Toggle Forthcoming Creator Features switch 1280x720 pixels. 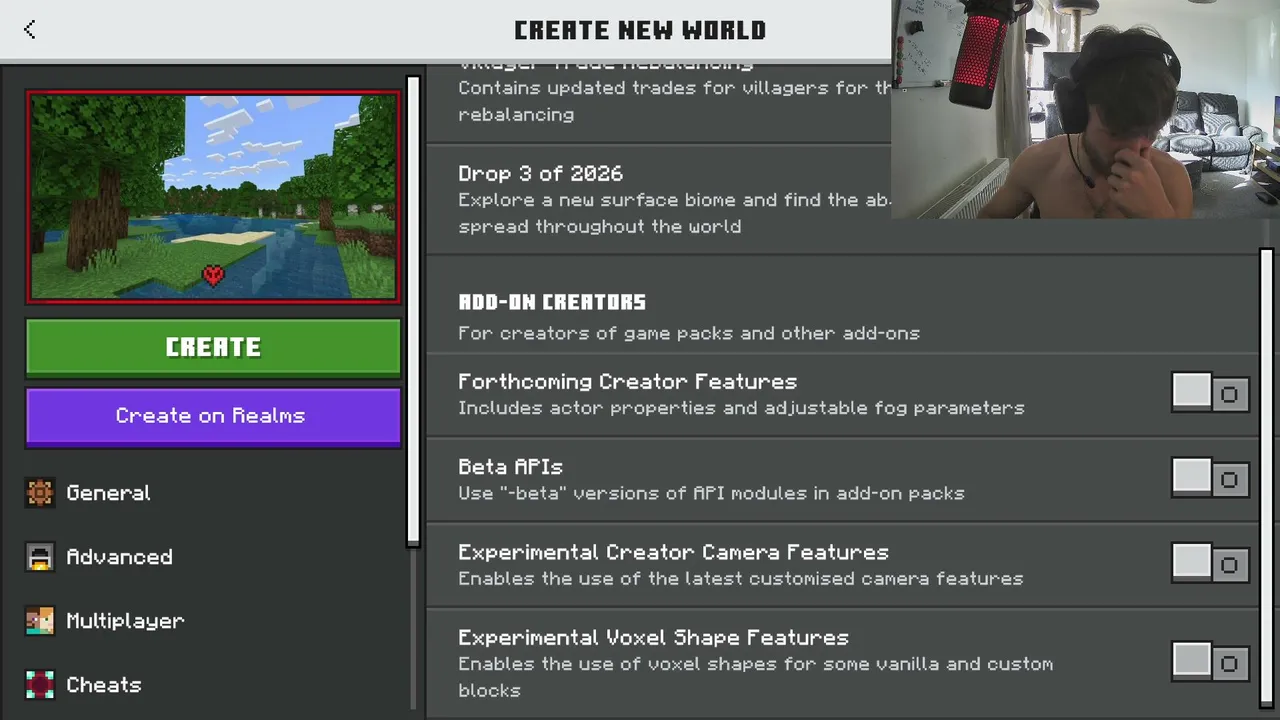coord(1210,394)
